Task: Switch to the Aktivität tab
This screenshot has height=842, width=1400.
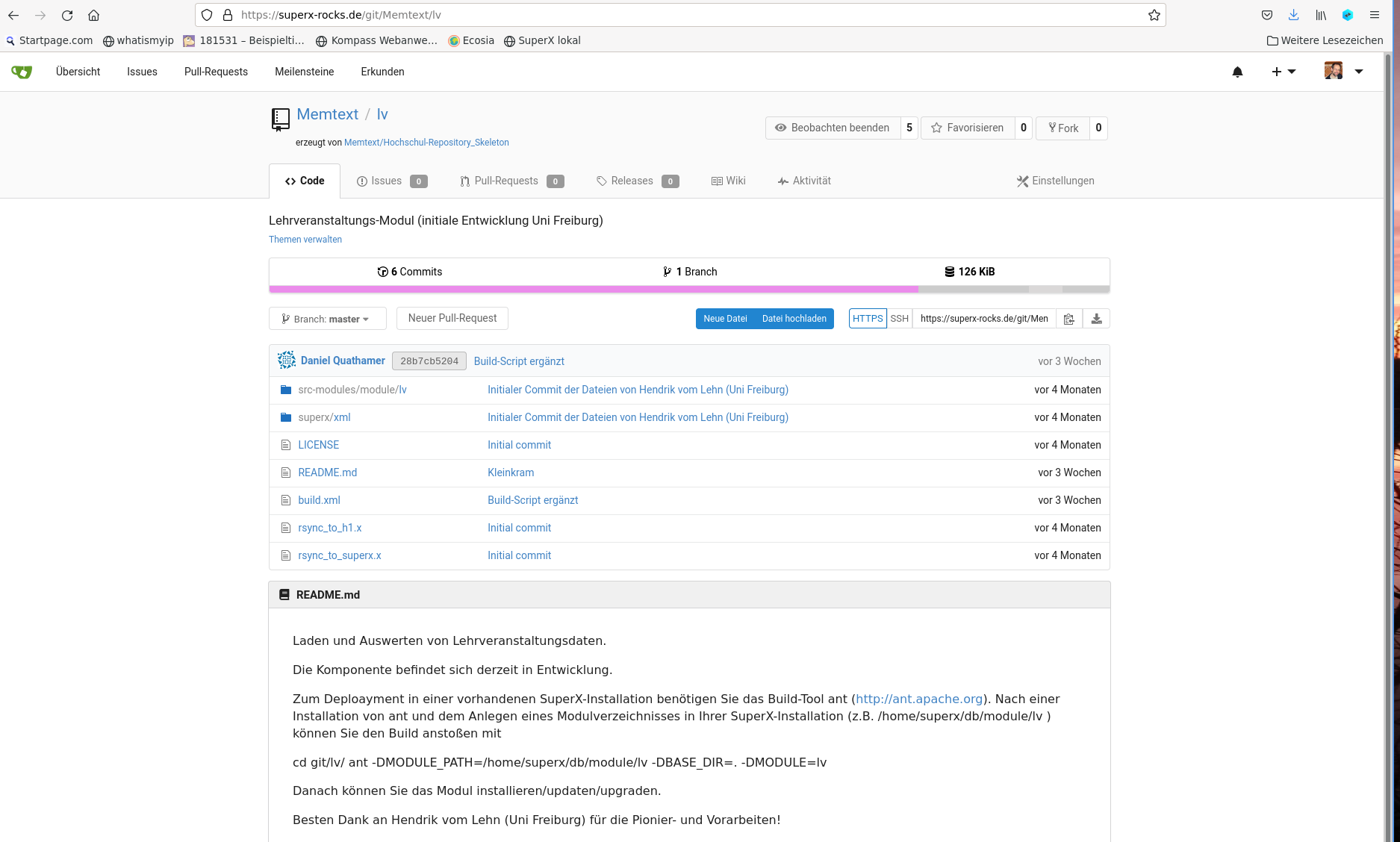Action: (x=804, y=181)
